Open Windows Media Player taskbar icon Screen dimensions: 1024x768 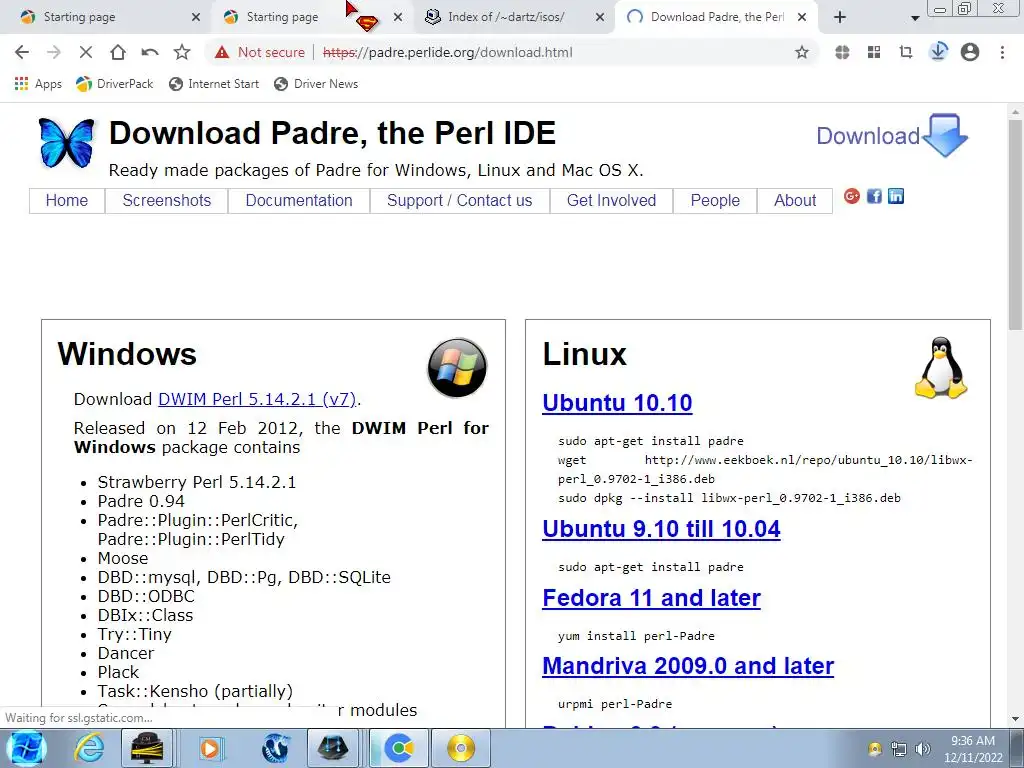point(210,748)
